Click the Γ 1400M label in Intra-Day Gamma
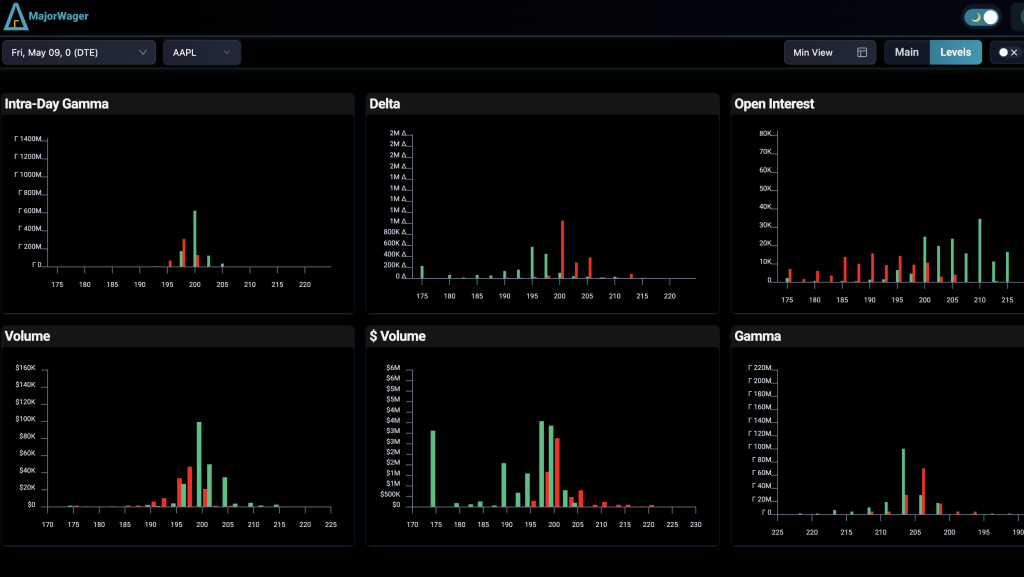This screenshot has width=1024, height=577. 27,139
